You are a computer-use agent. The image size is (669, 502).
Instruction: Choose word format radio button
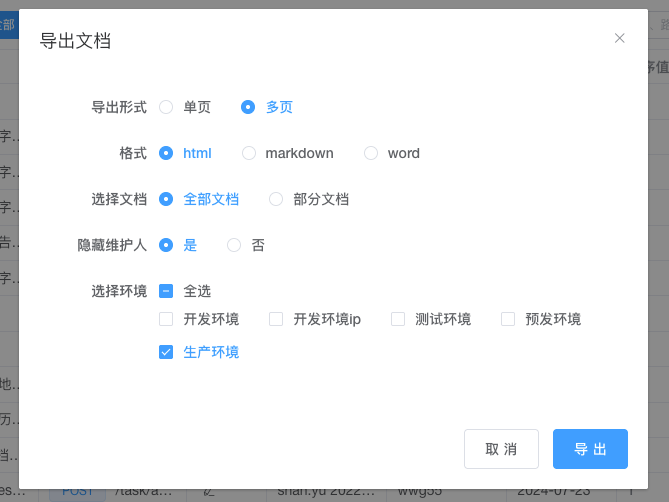pos(371,153)
